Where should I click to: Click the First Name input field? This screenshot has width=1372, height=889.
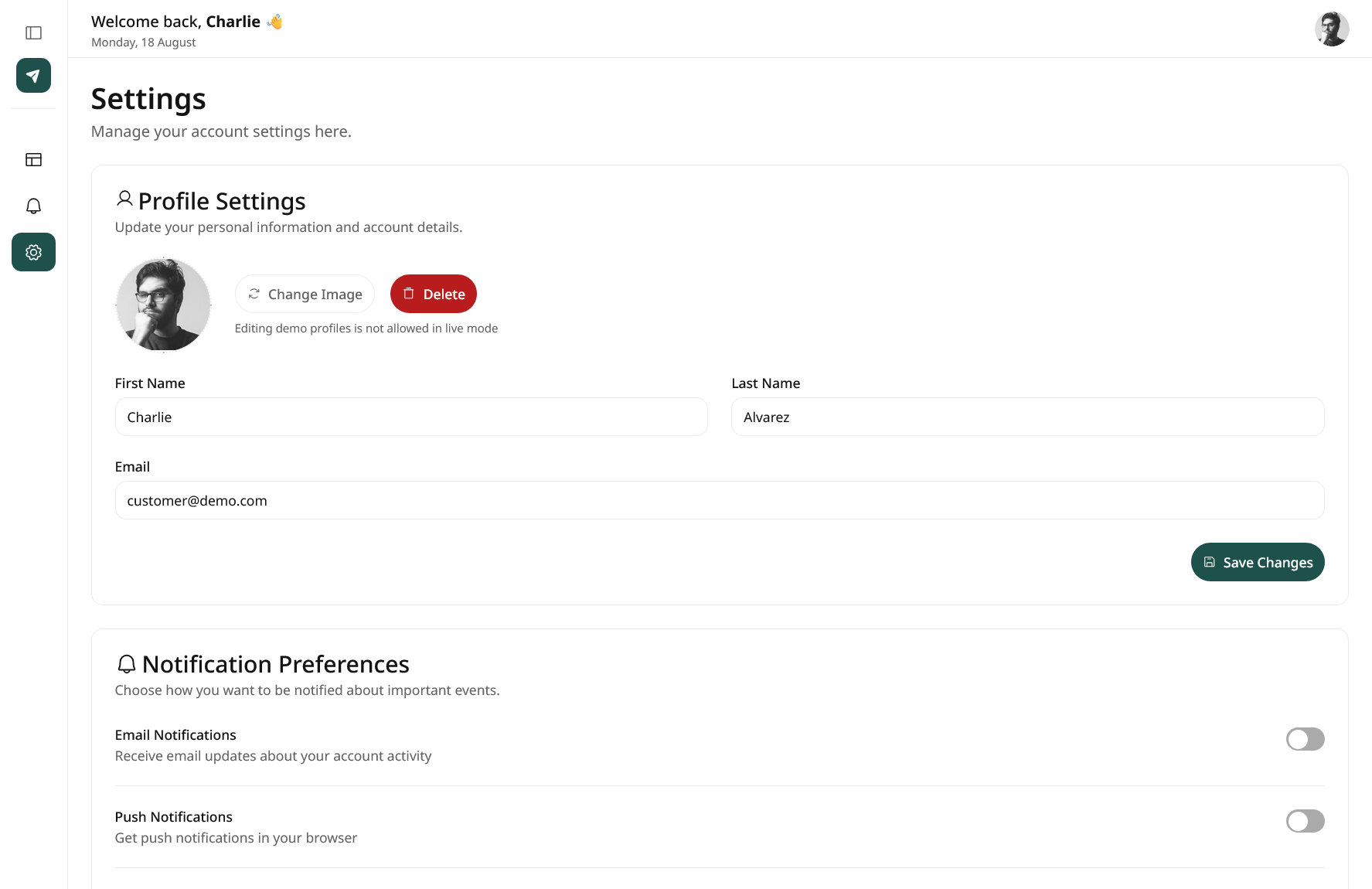[411, 417]
